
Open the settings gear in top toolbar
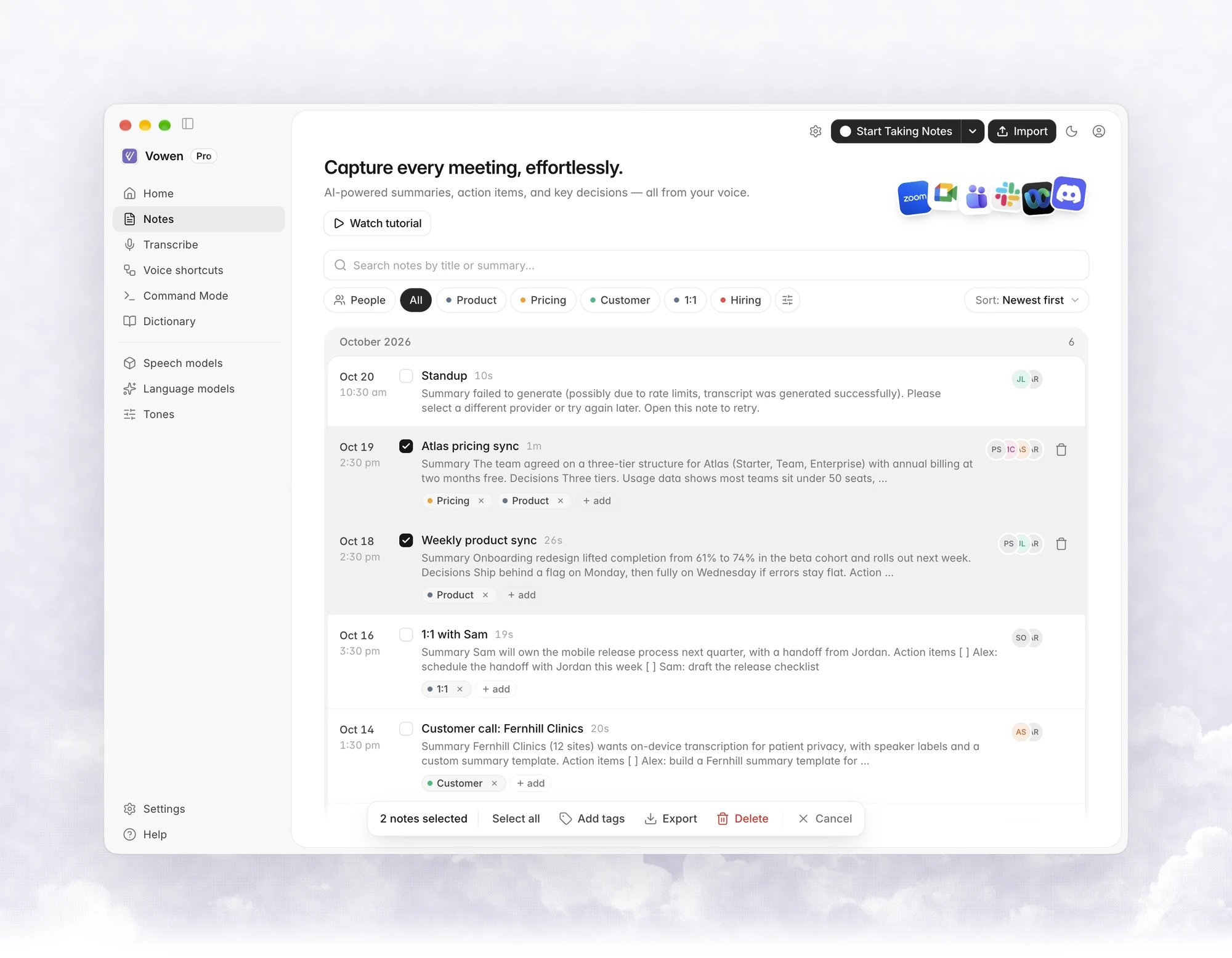(816, 131)
